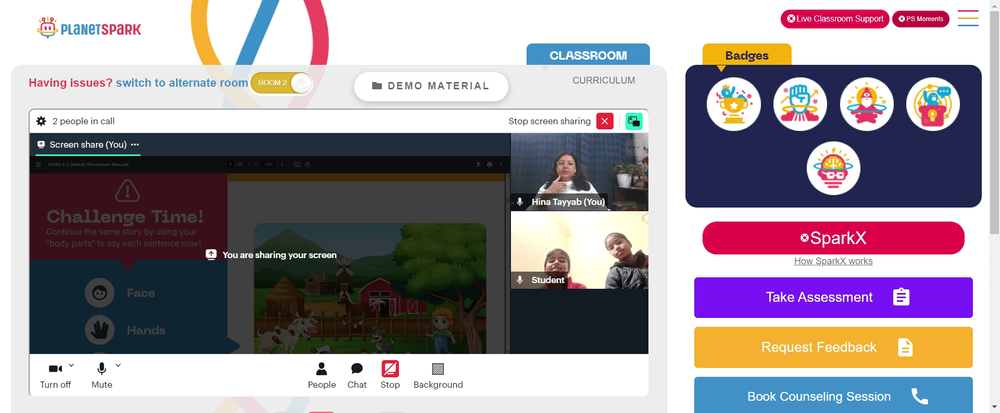Click the Stop sharing button in toolbar
Screen dimensions: 1000x413
coord(390,375)
